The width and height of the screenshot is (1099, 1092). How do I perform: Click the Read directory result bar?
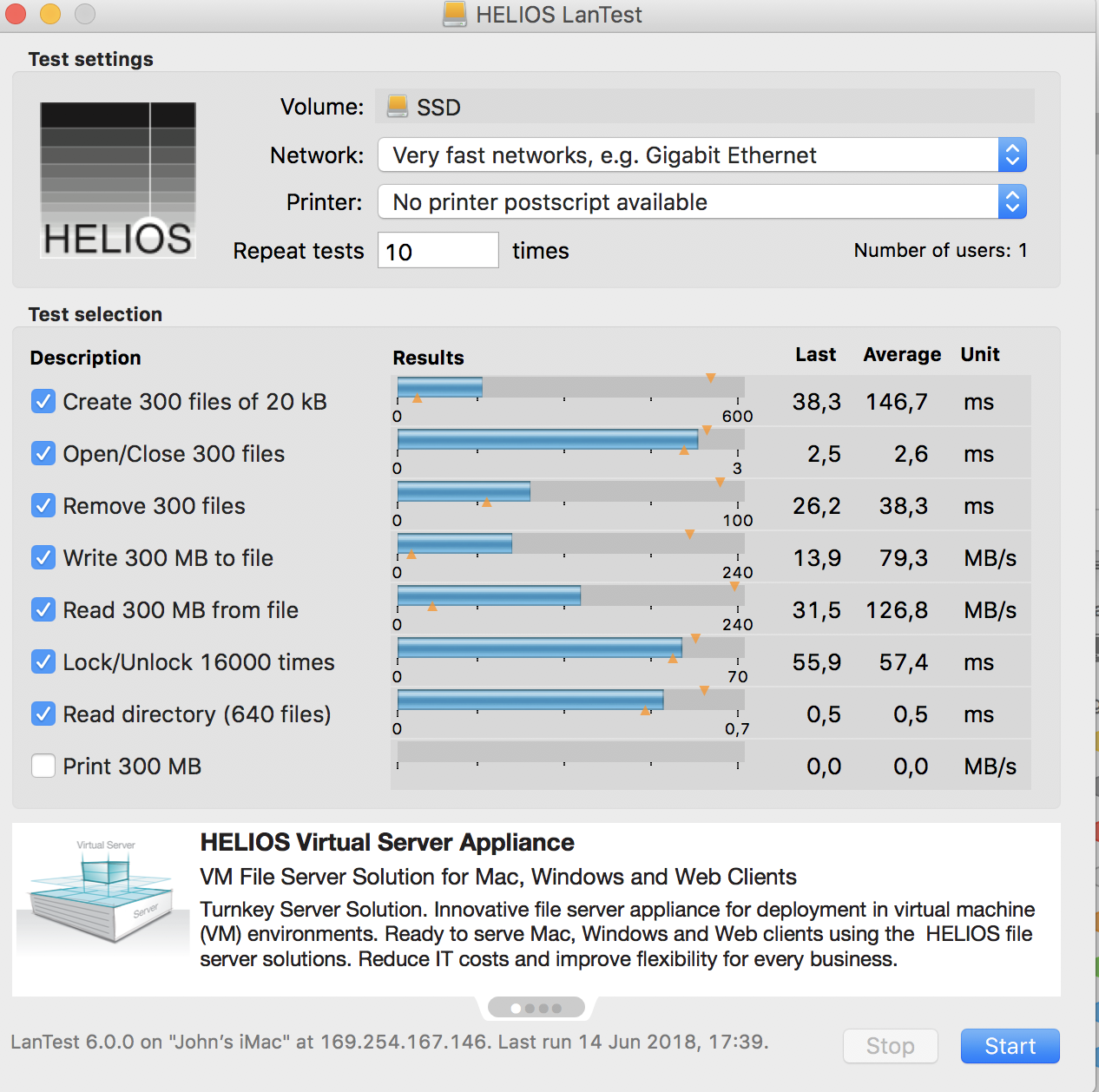(570, 700)
